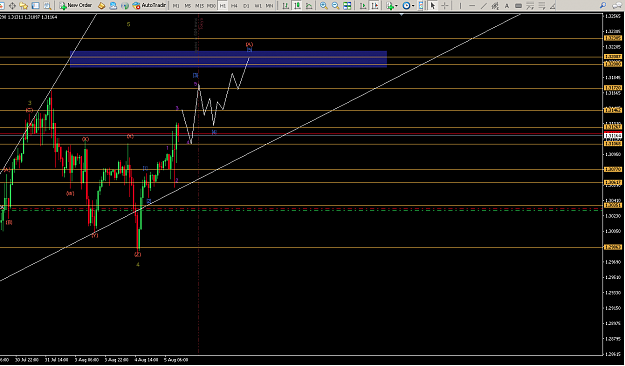
Task: Tile chart windows with grid icon
Action: tap(347, 6)
